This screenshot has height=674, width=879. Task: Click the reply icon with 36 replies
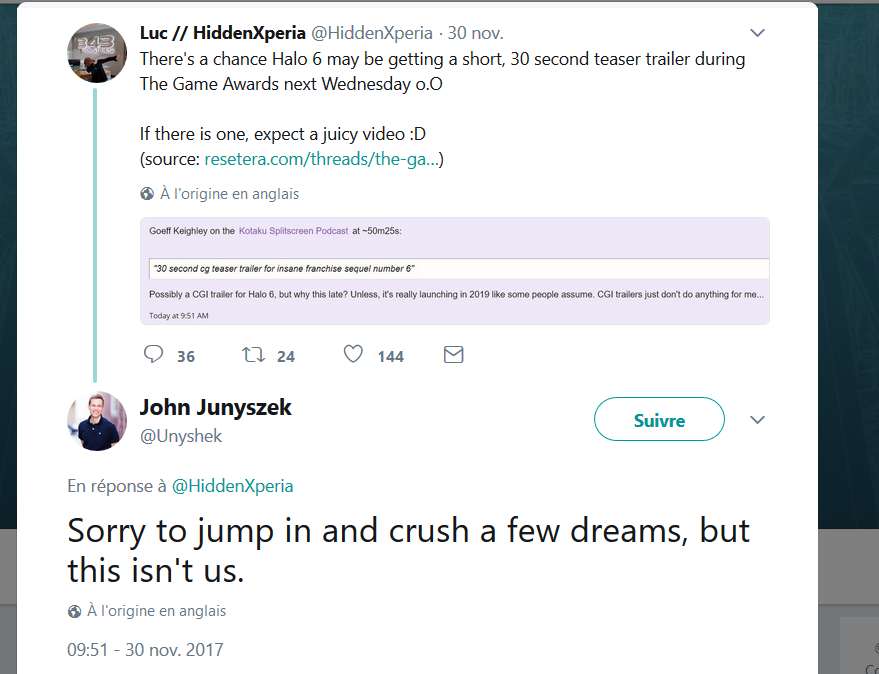point(153,354)
